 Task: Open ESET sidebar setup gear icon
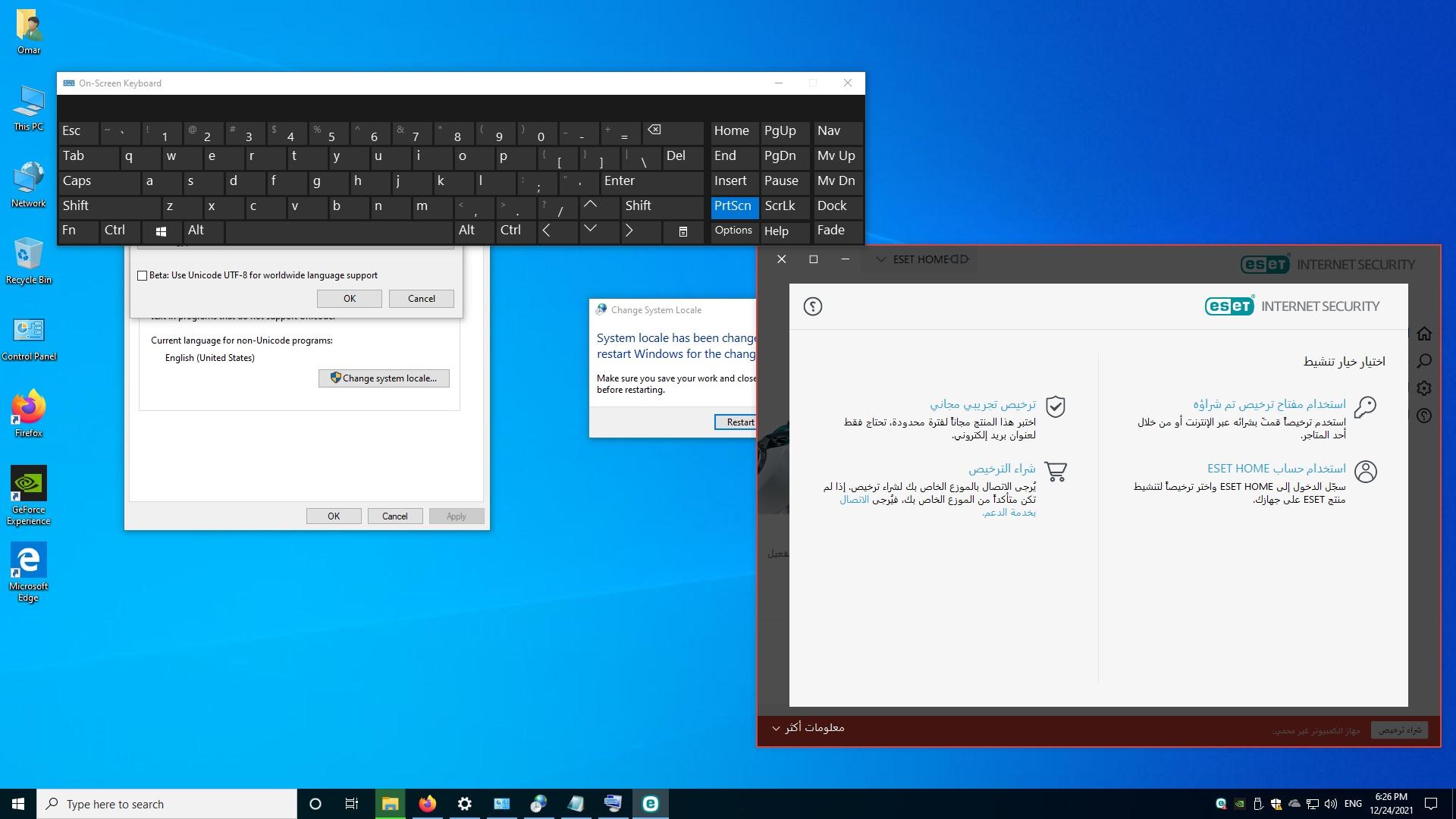click(x=1424, y=388)
